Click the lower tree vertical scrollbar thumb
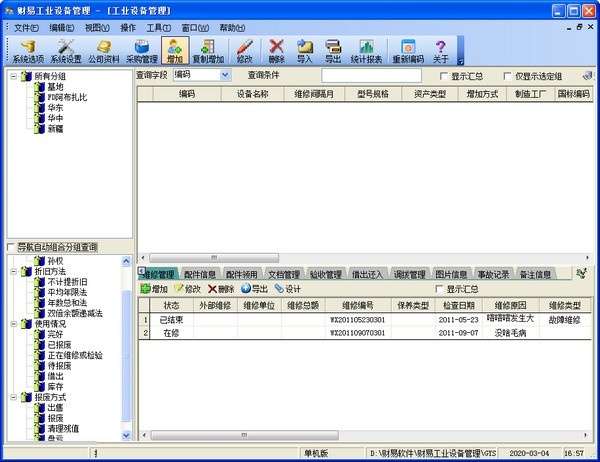The width and height of the screenshot is (600, 462). tap(126, 356)
